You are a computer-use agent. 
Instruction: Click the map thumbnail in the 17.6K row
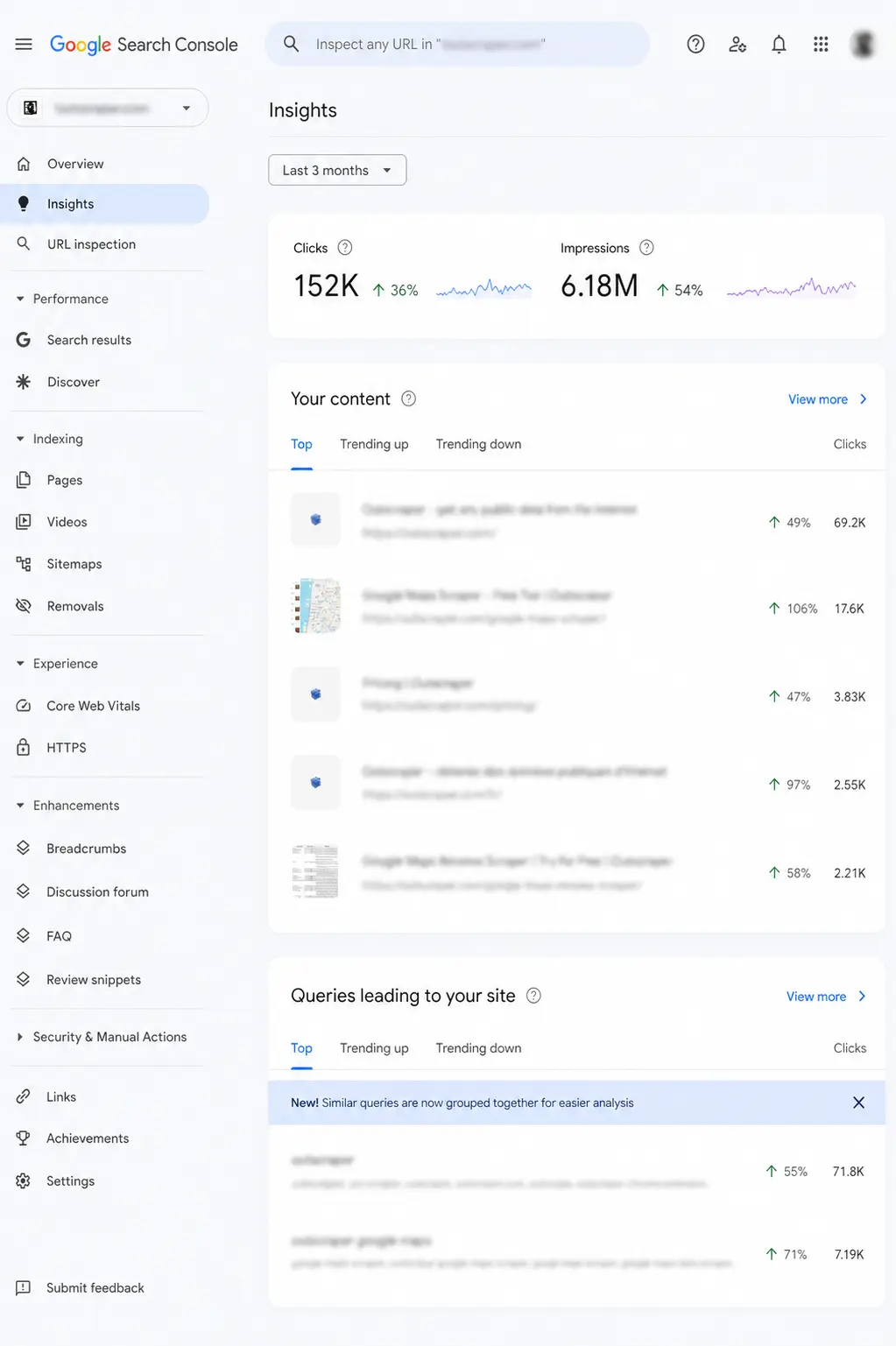tap(315, 606)
